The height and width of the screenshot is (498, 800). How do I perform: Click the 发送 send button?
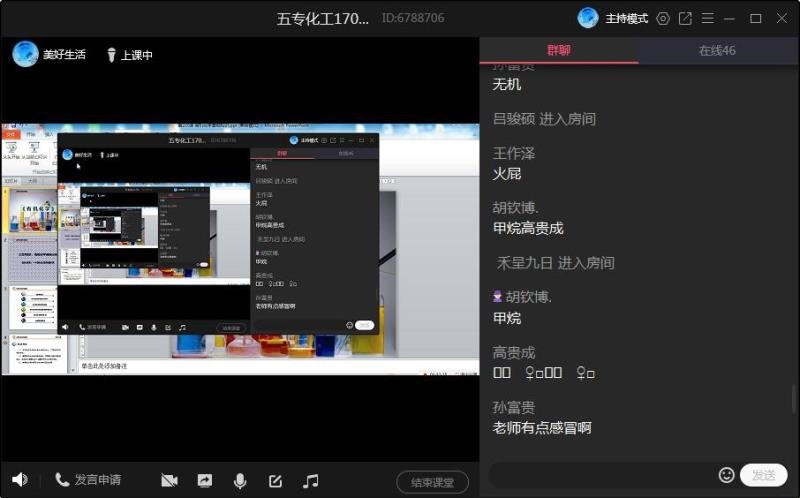763,475
